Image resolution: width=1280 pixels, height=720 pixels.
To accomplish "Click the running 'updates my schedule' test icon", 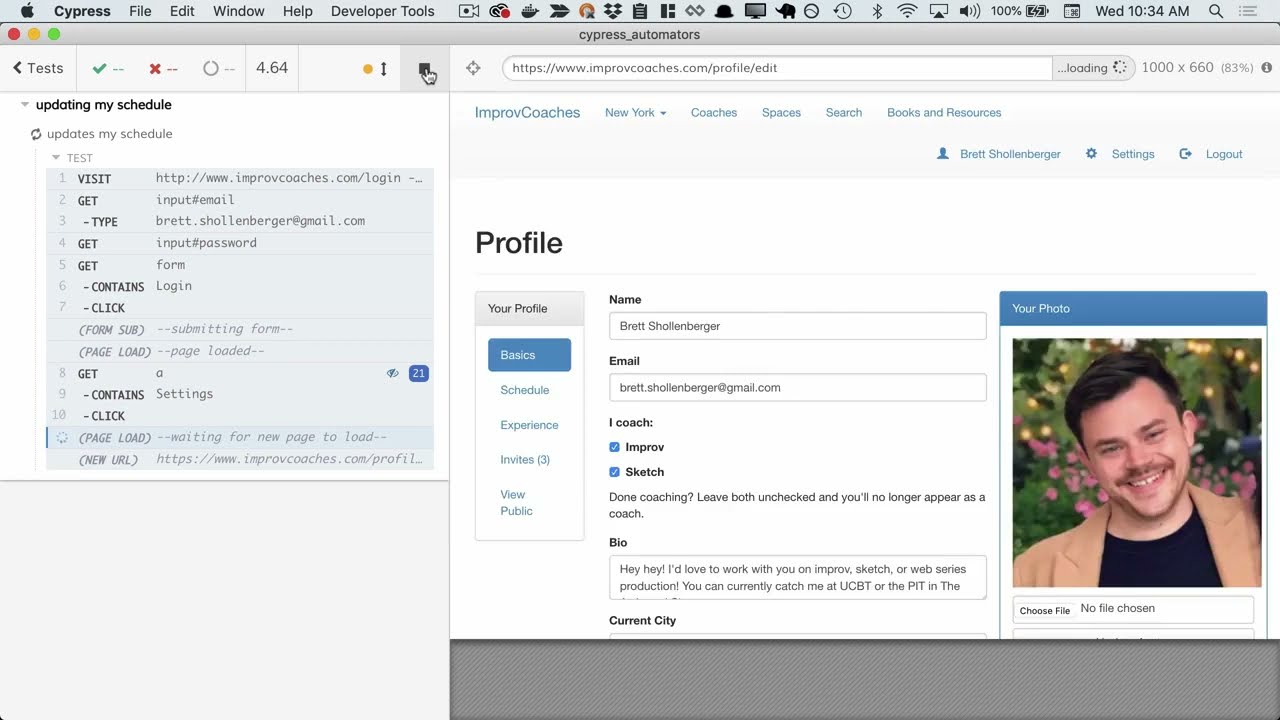I will [36, 134].
